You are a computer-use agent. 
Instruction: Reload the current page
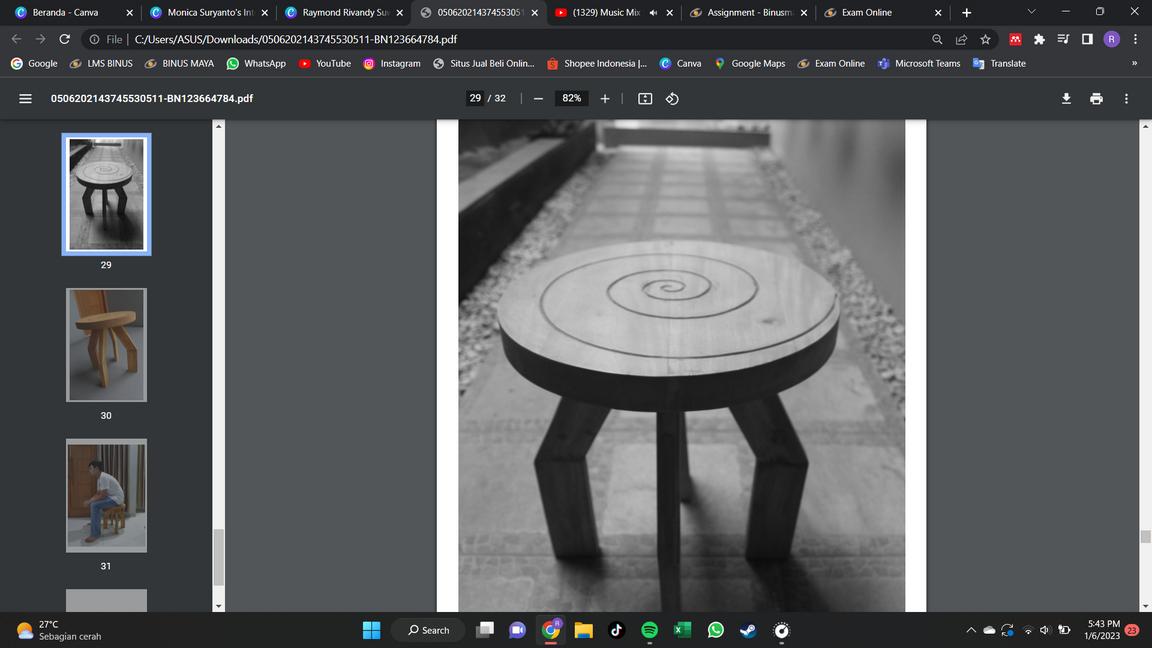pos(65,39)
